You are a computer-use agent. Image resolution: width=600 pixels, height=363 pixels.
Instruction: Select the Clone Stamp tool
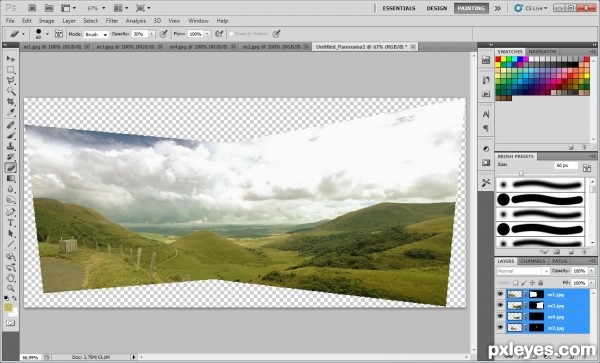[11, 146]
